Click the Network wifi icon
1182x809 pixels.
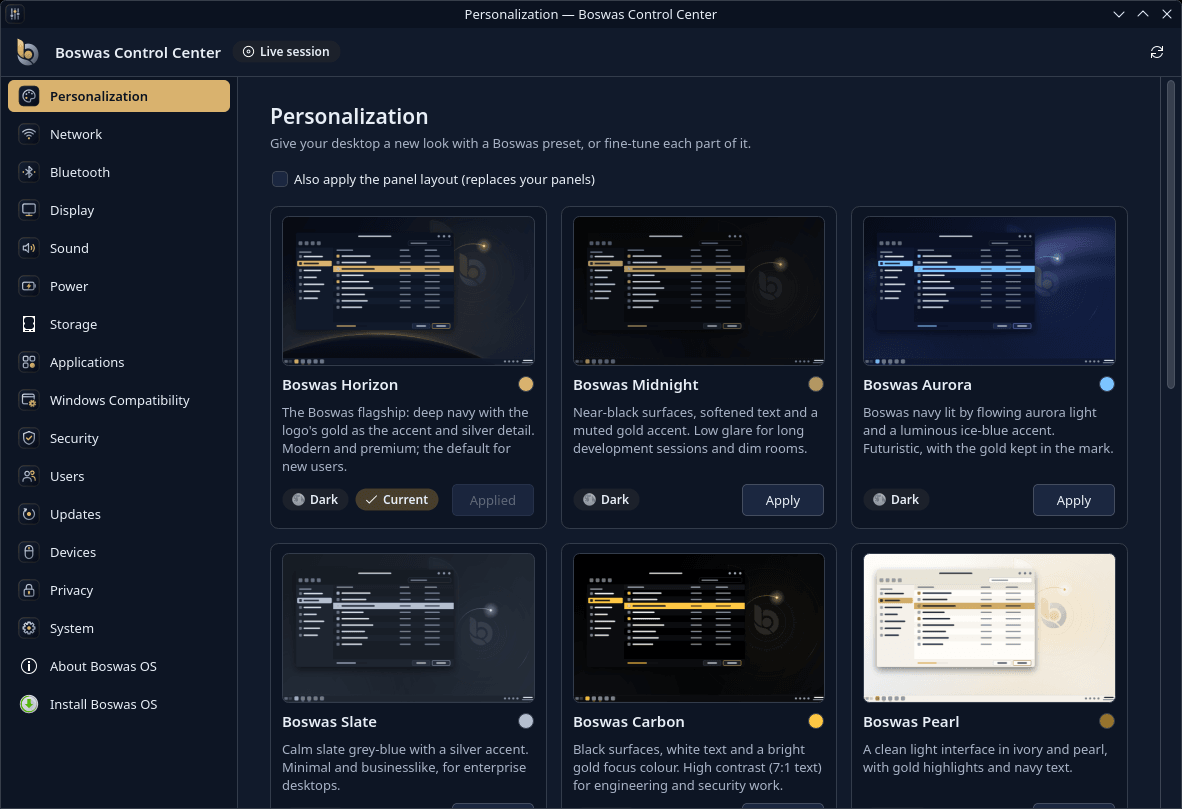(x=29, y=134)
